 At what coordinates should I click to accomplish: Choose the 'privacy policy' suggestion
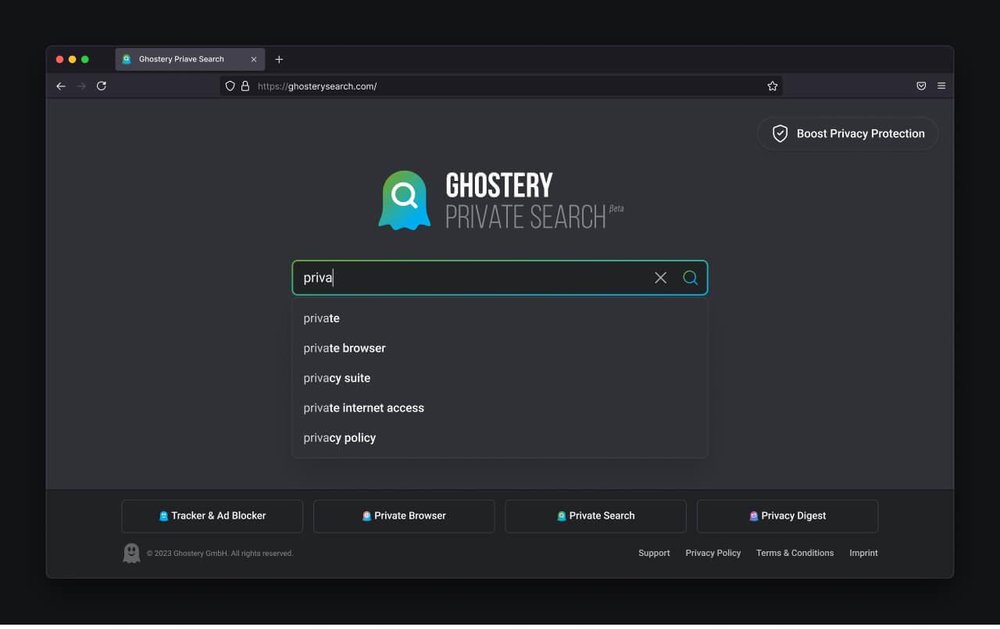coord(499,438)
